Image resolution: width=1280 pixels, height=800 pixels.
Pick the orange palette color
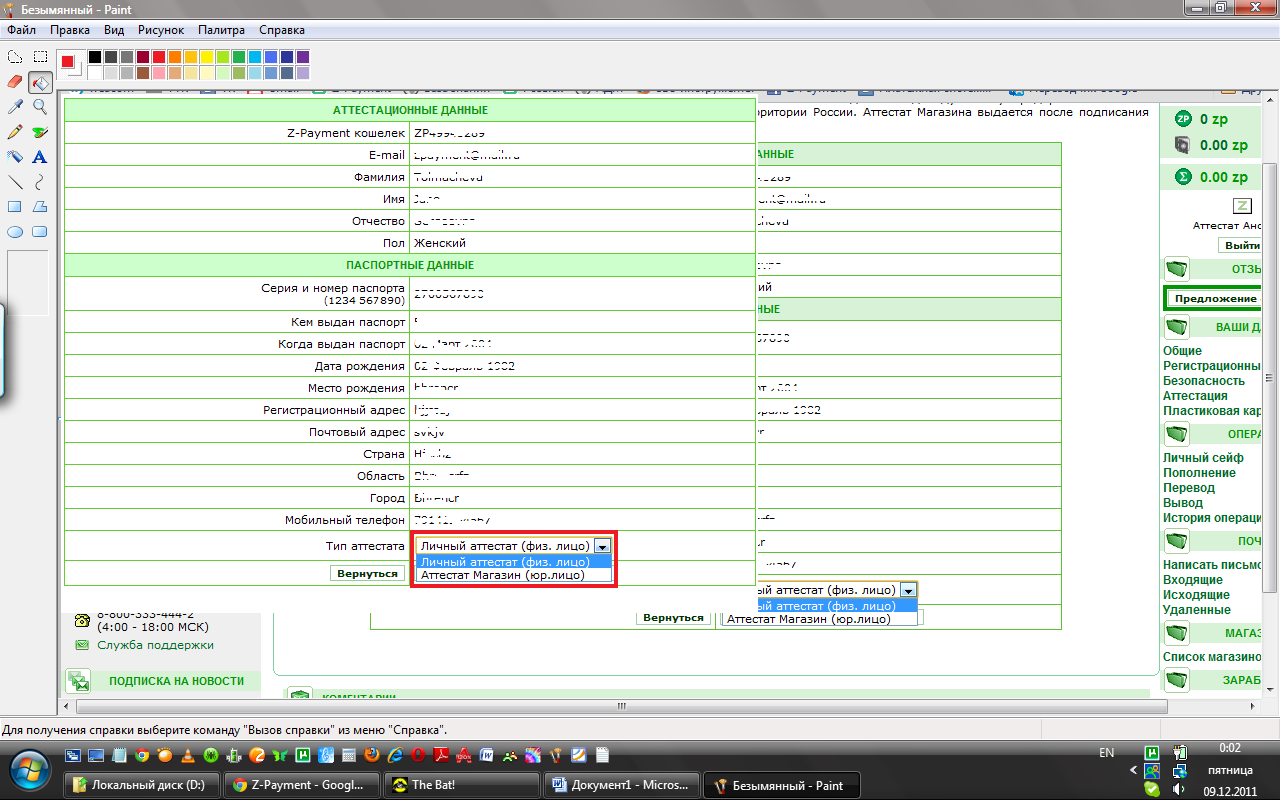point(174,57)
